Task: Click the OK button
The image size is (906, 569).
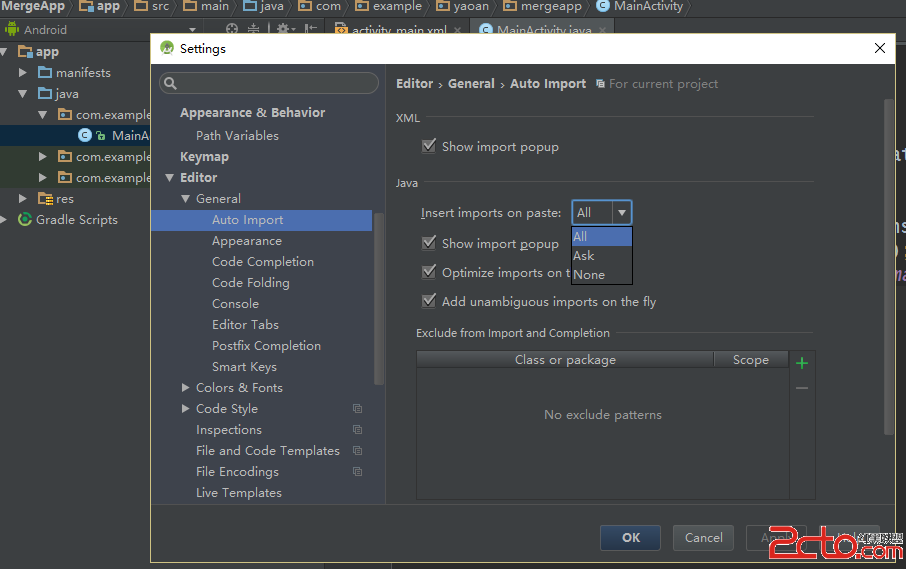Action: (630, 538)
